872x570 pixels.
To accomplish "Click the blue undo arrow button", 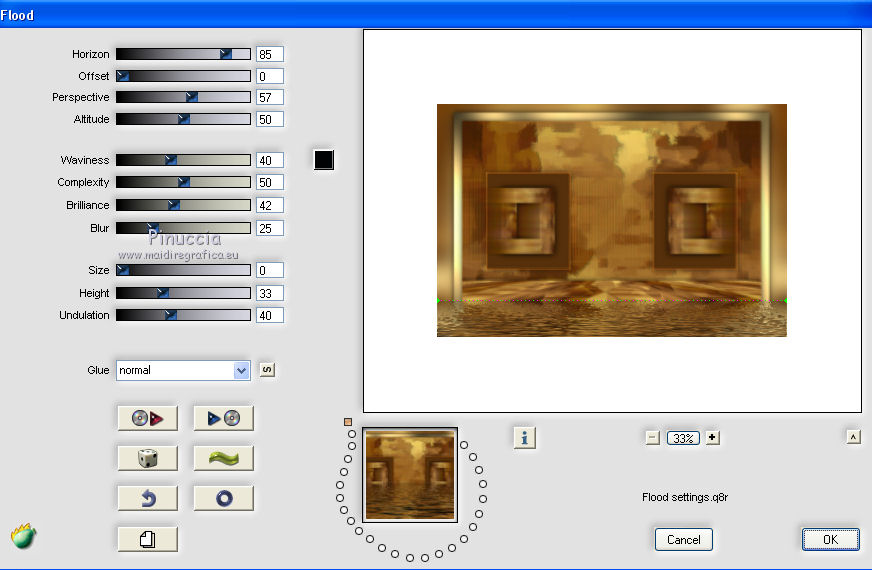I will click(147, 498).
